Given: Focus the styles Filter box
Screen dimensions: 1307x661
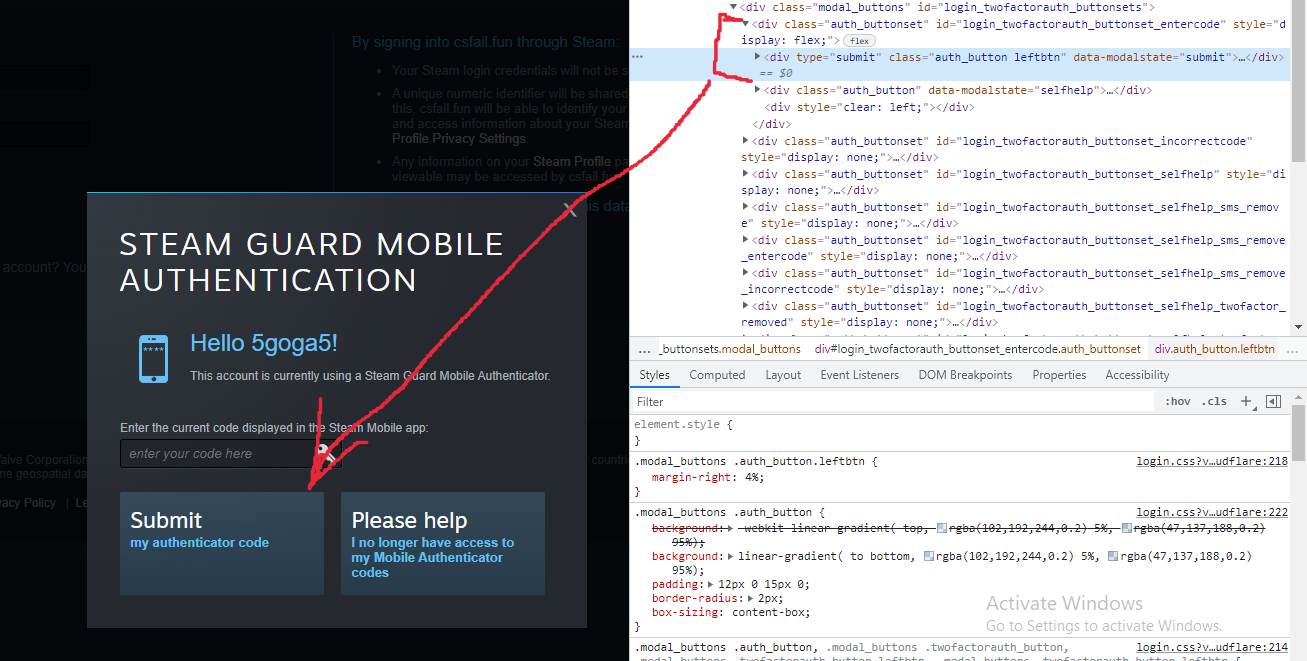Looking at the screenshot, I should tap(894, 402).
